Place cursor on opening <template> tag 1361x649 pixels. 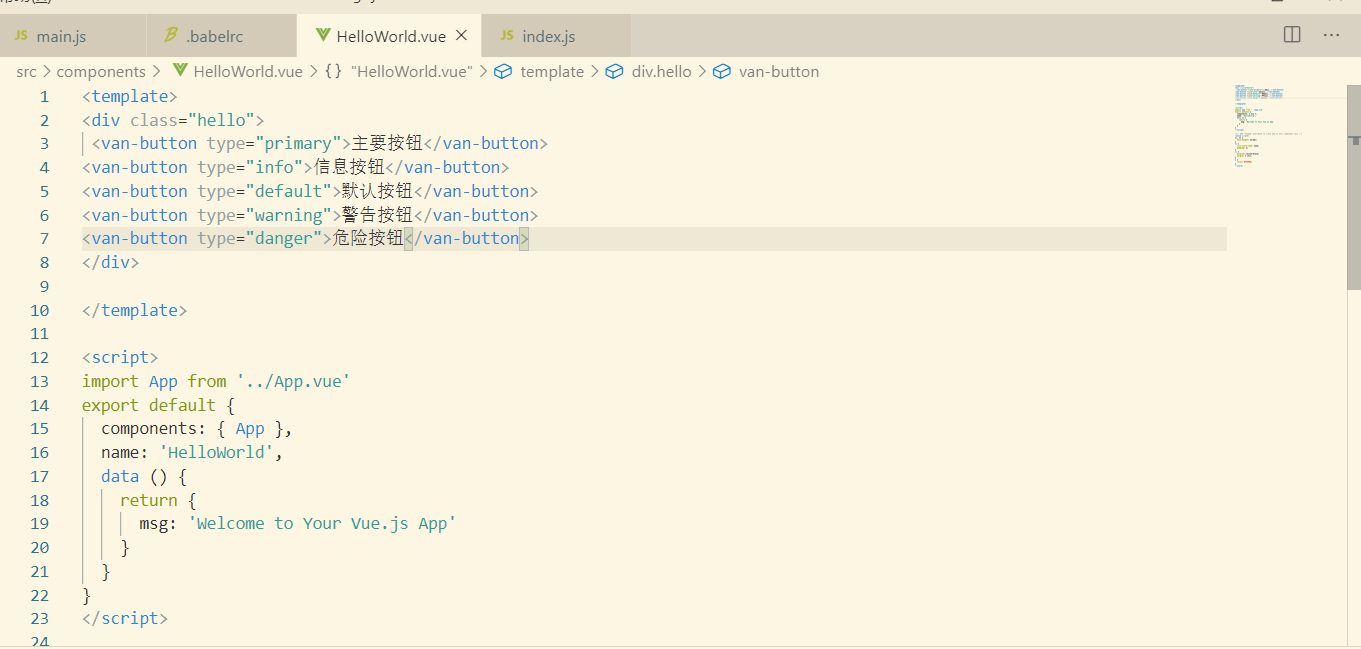pos(130,97)
